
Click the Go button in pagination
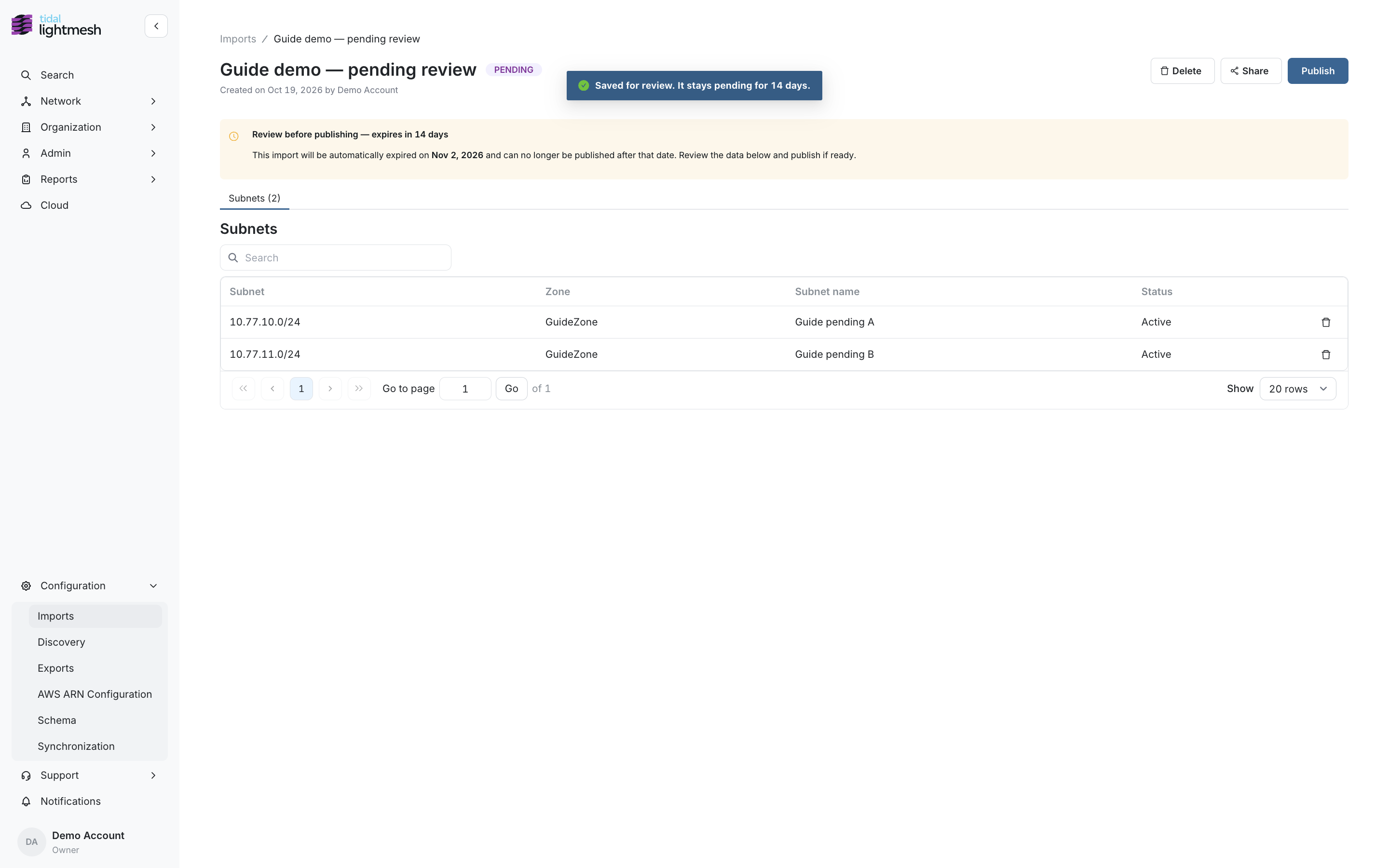click(511, 389)
